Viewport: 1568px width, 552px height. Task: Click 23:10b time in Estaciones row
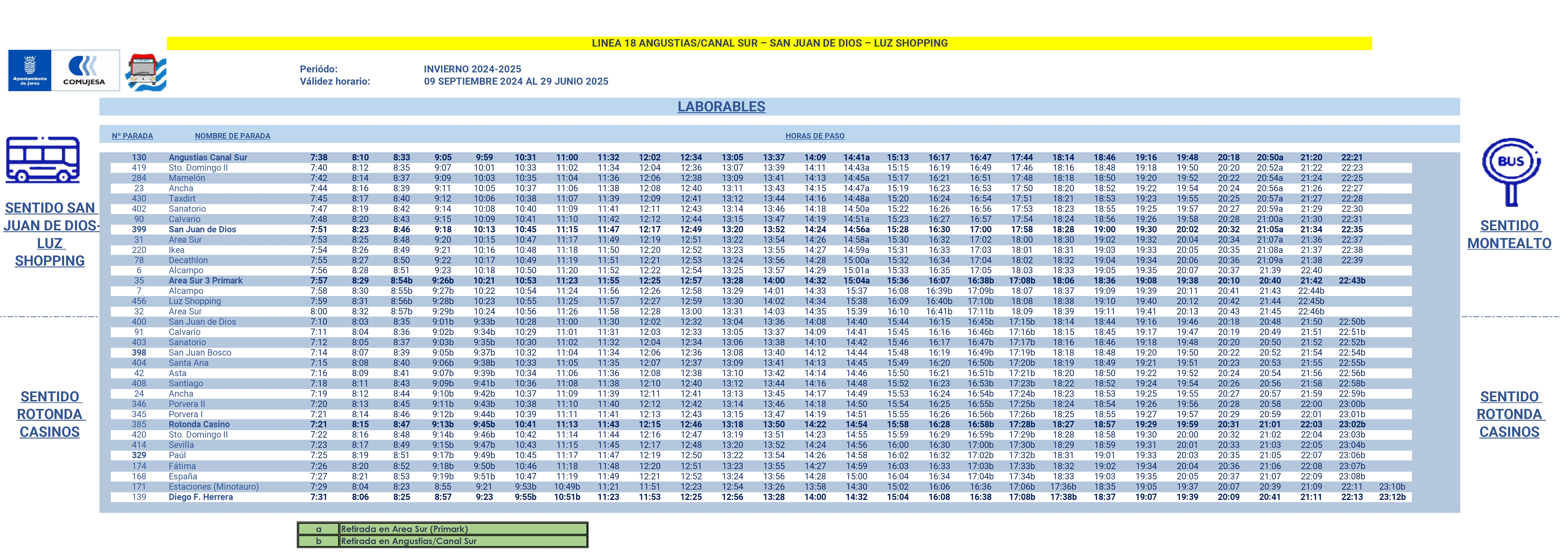1392,487
